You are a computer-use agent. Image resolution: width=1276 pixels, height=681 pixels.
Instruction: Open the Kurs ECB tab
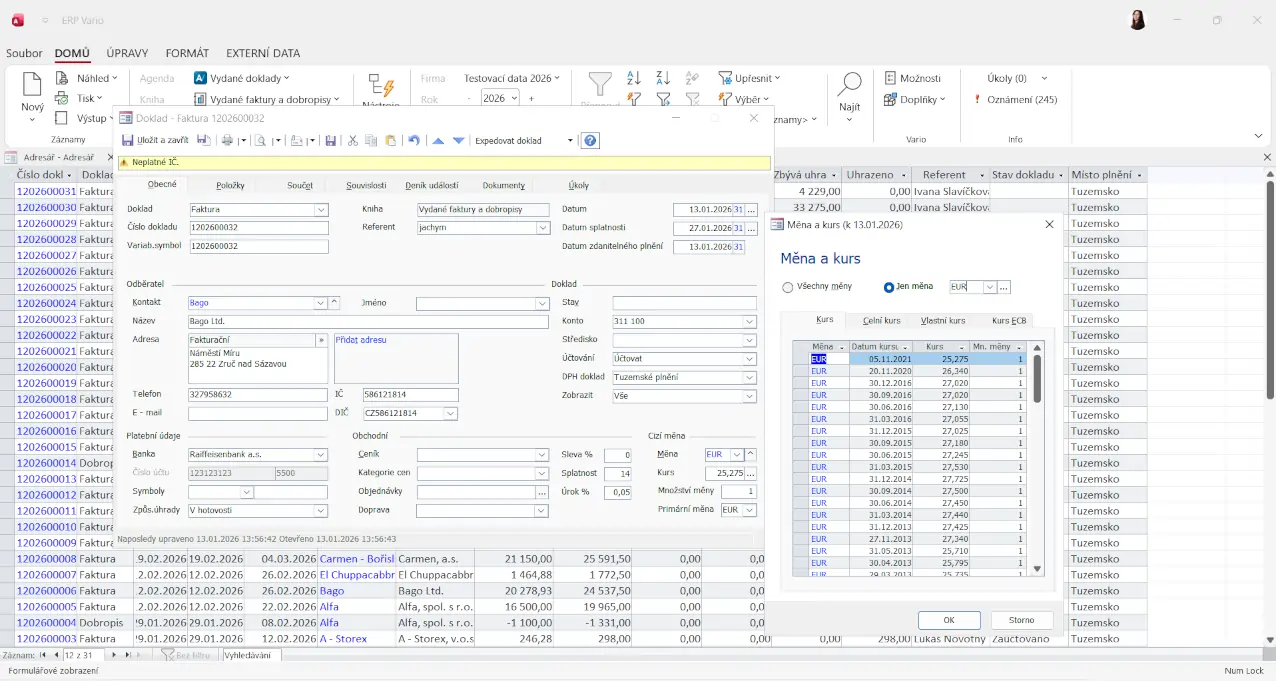pyautogui.click(x=1008, y=321)
